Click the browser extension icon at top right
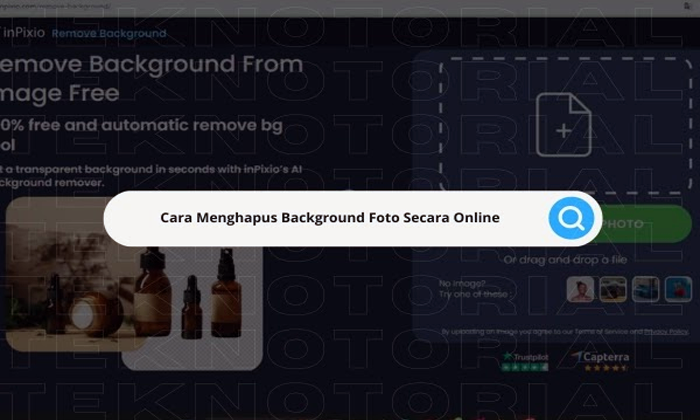 pyautogui.click(x=687, y=6)
